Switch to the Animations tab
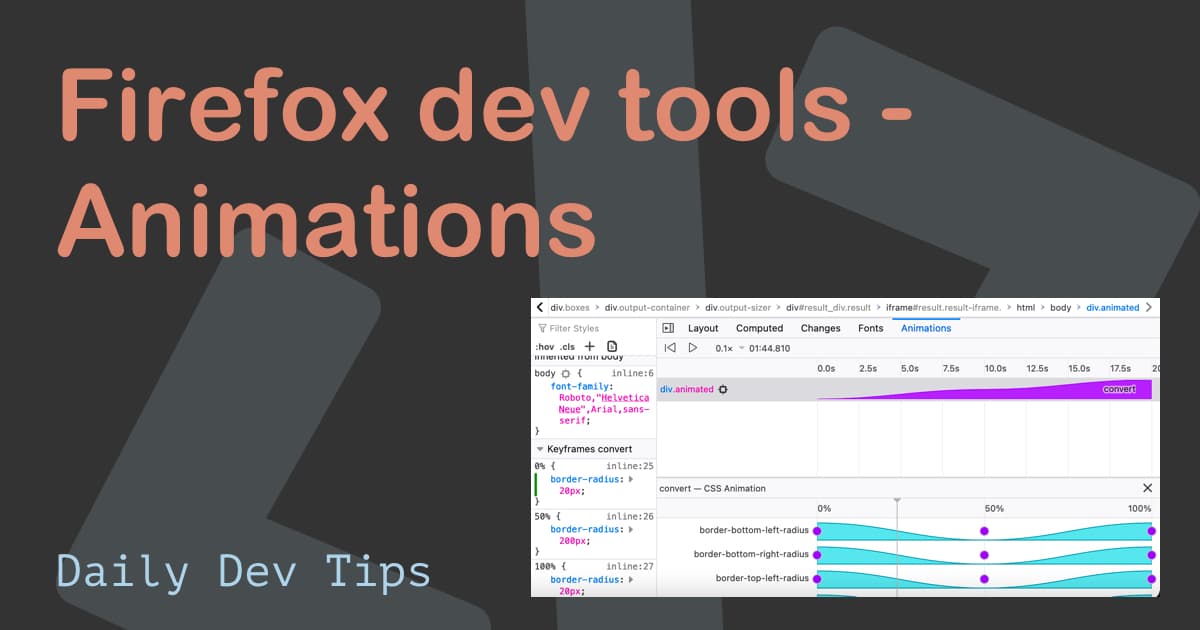The height and width of the screenshot is (630, 1200). tap(925, 328)
